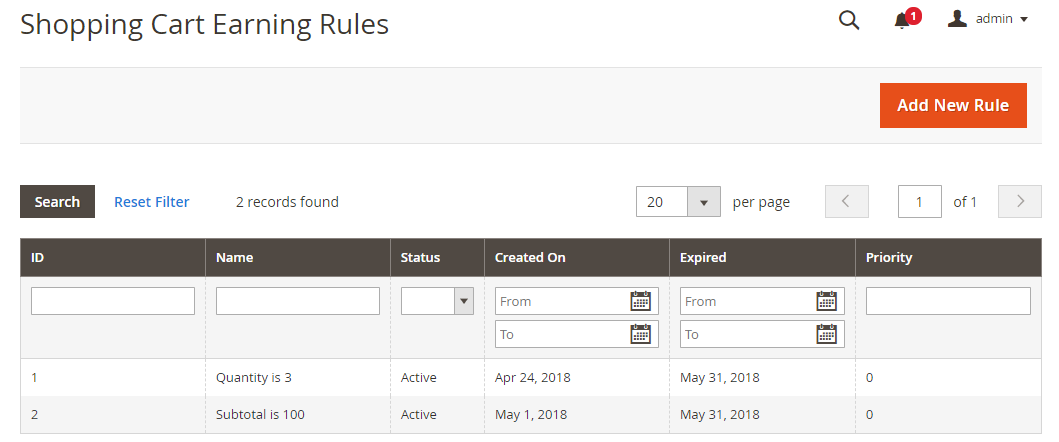The width and height of the screenshot is (1059, 442).
Task: Open Created On From calendar picker
Action: click(641, 301)
